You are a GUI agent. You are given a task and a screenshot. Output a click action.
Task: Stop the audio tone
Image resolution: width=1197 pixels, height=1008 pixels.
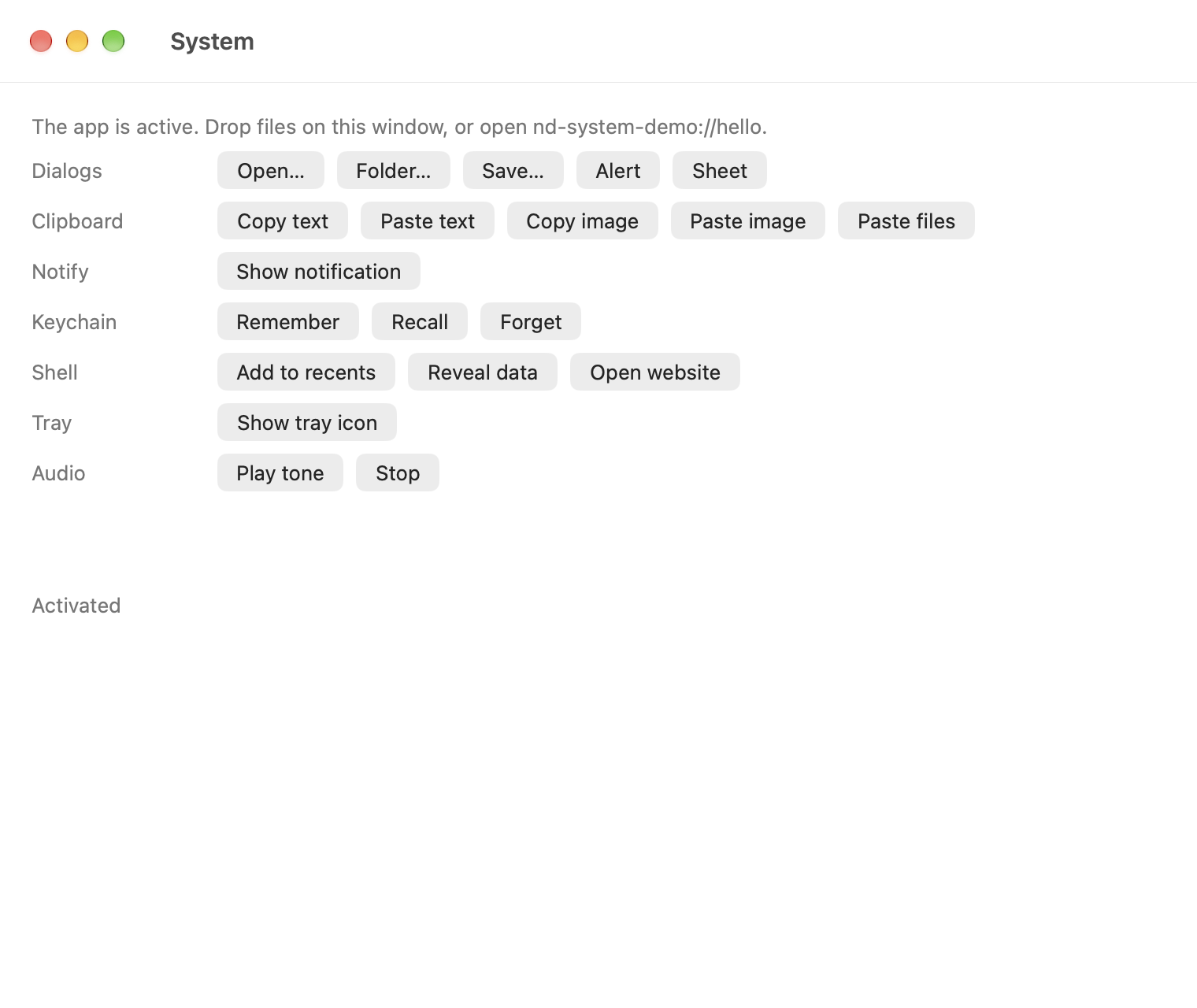(x=398, y=472)
